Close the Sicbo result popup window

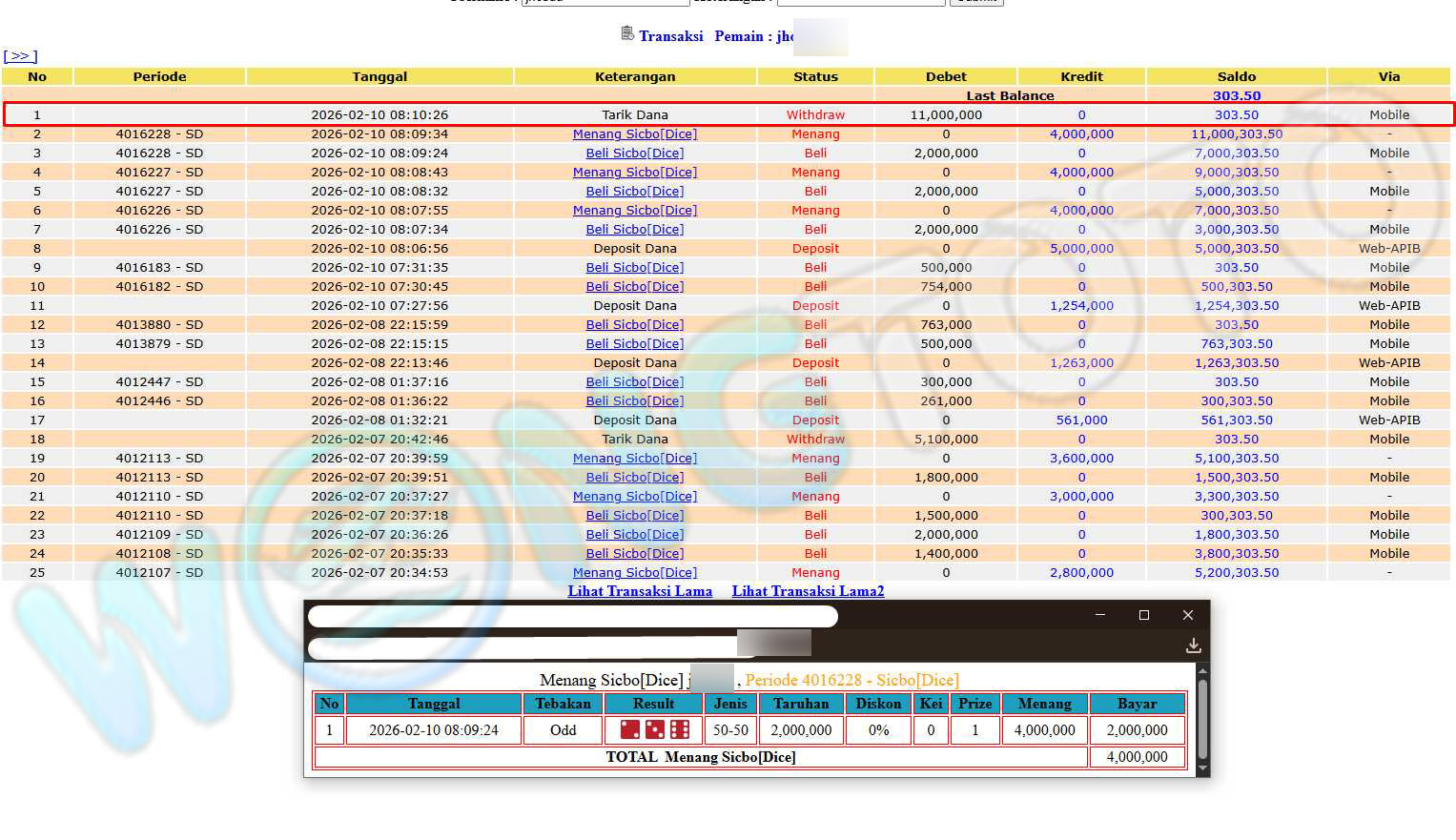click(1188, 615)
